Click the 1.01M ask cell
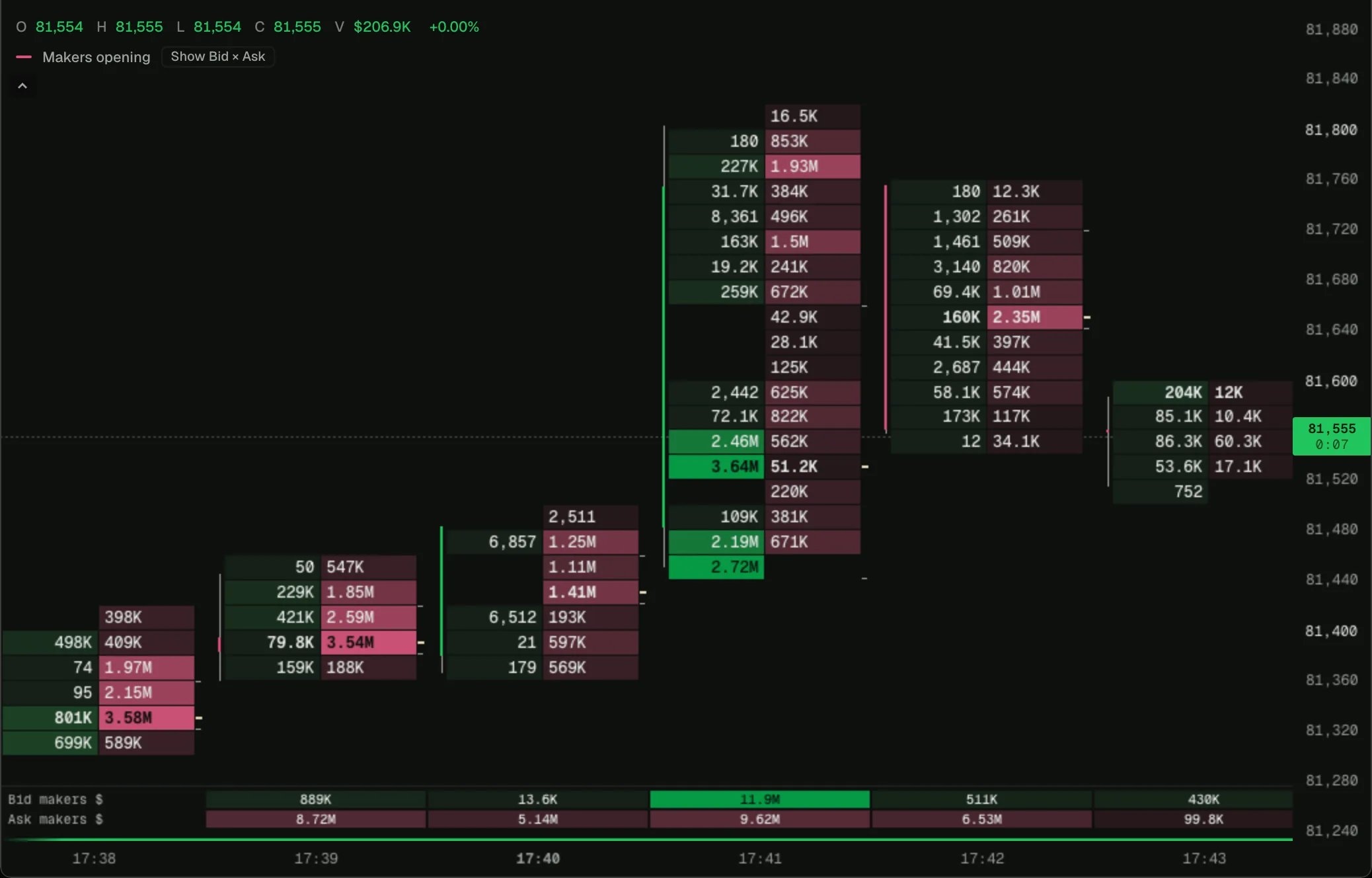1372x878 pixels. (x=1035, y=292)
